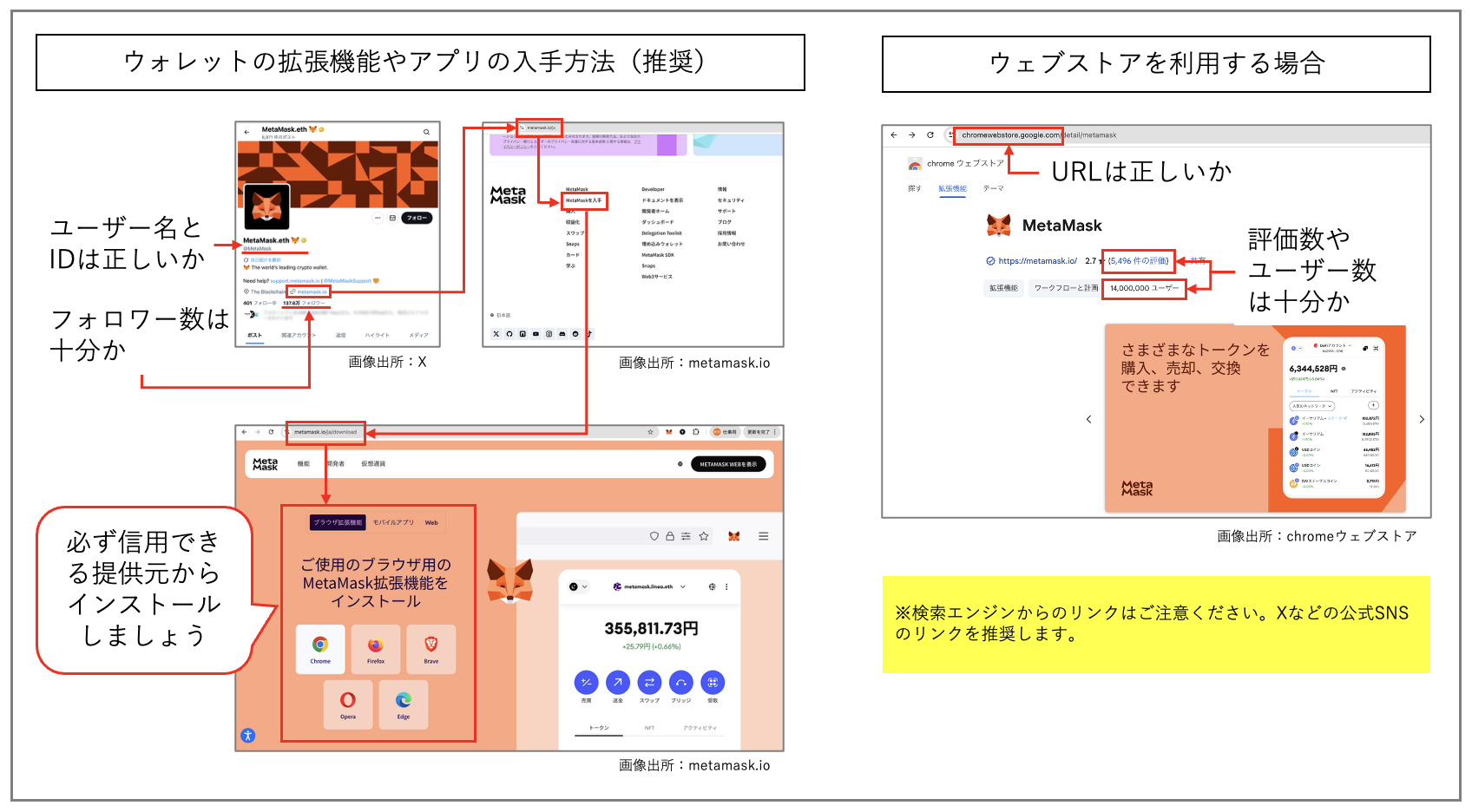Click 自己紹介を翻訳 link on X profile
Image resolution: width=1472 pixels, height=812 pixels.
coord(265,259)
